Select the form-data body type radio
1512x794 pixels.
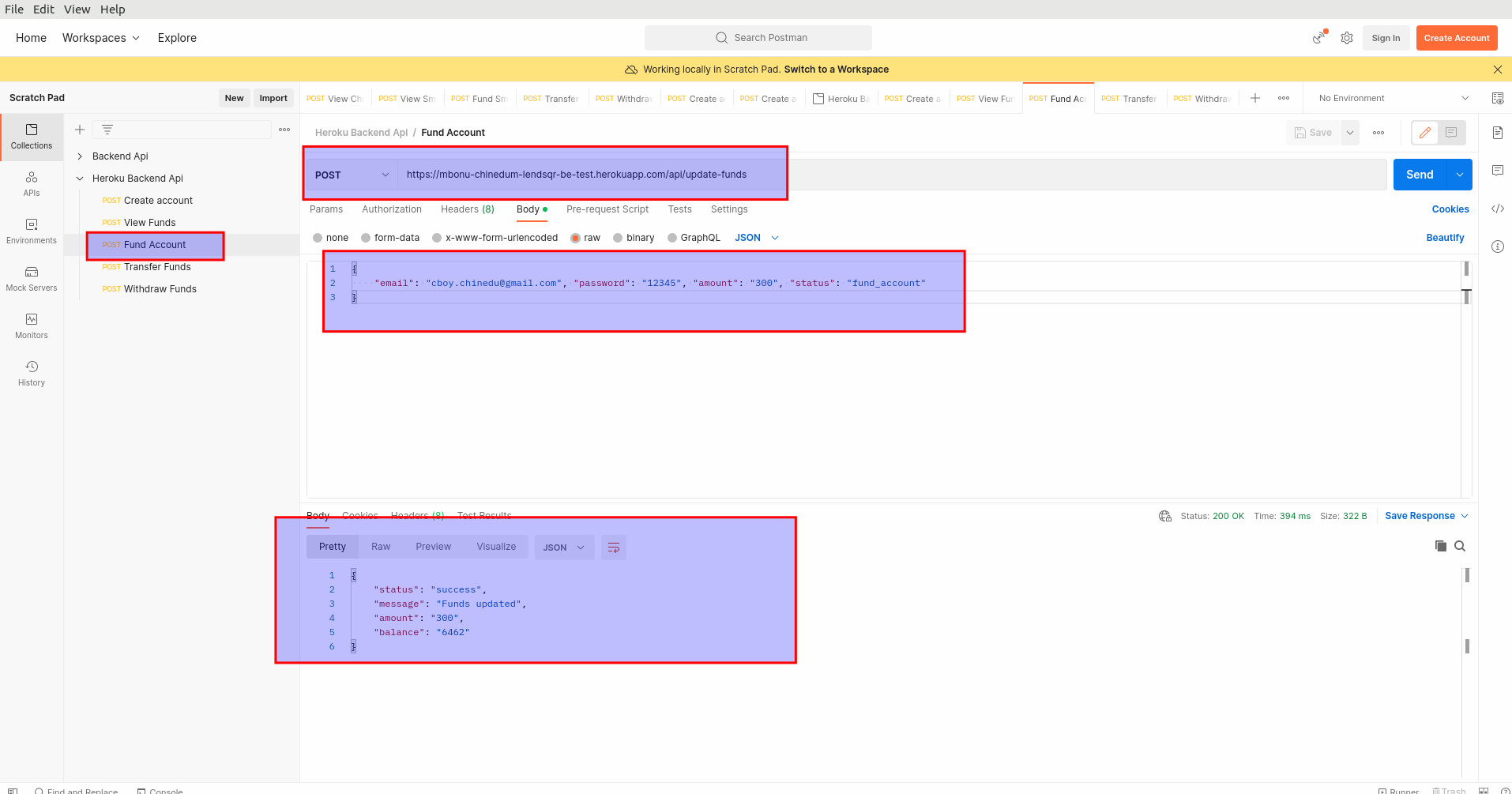(x=366, y=238)
